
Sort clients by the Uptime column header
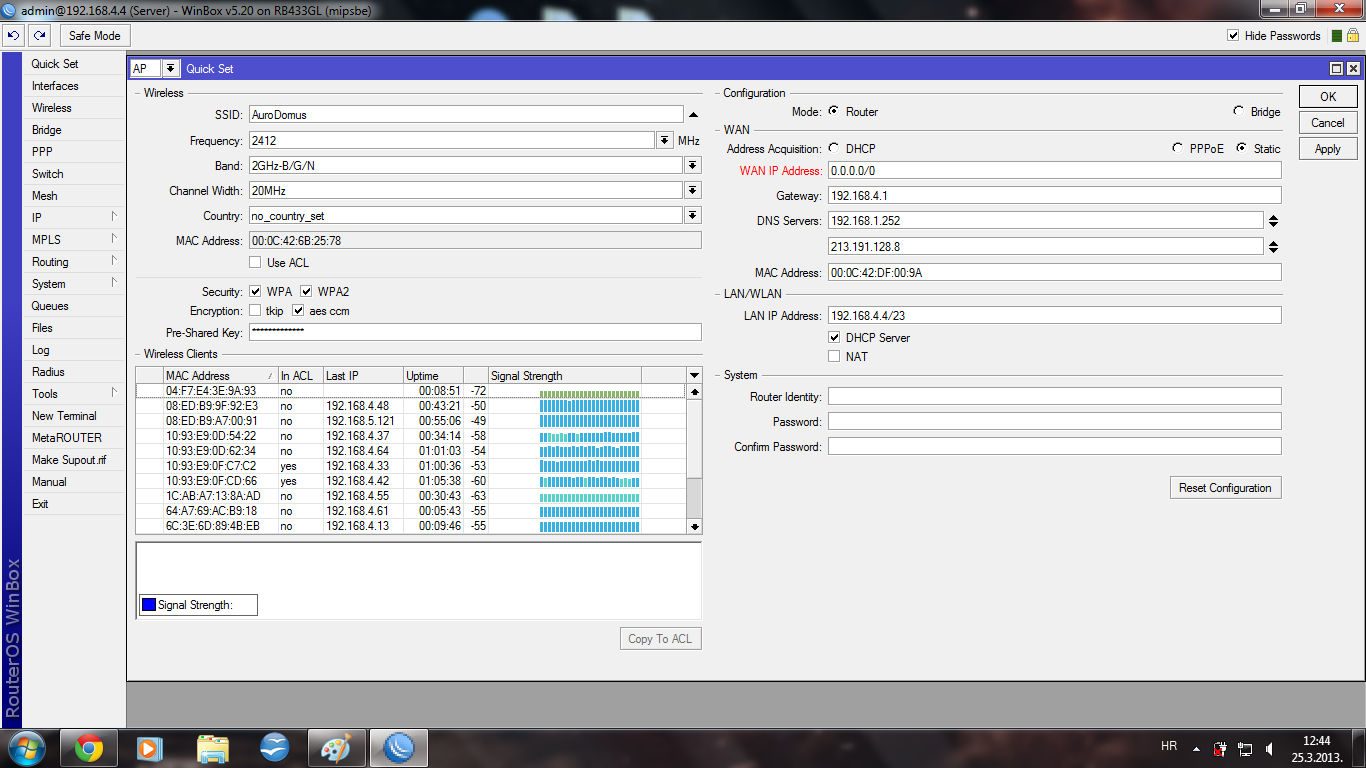[433, 376]
